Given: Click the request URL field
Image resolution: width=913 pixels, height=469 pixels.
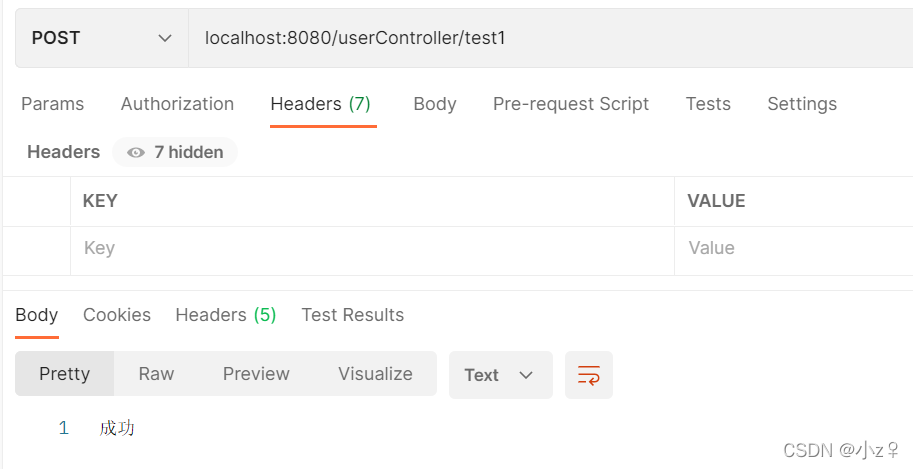Looking at the screenshot, I should (x=550, y=38).
